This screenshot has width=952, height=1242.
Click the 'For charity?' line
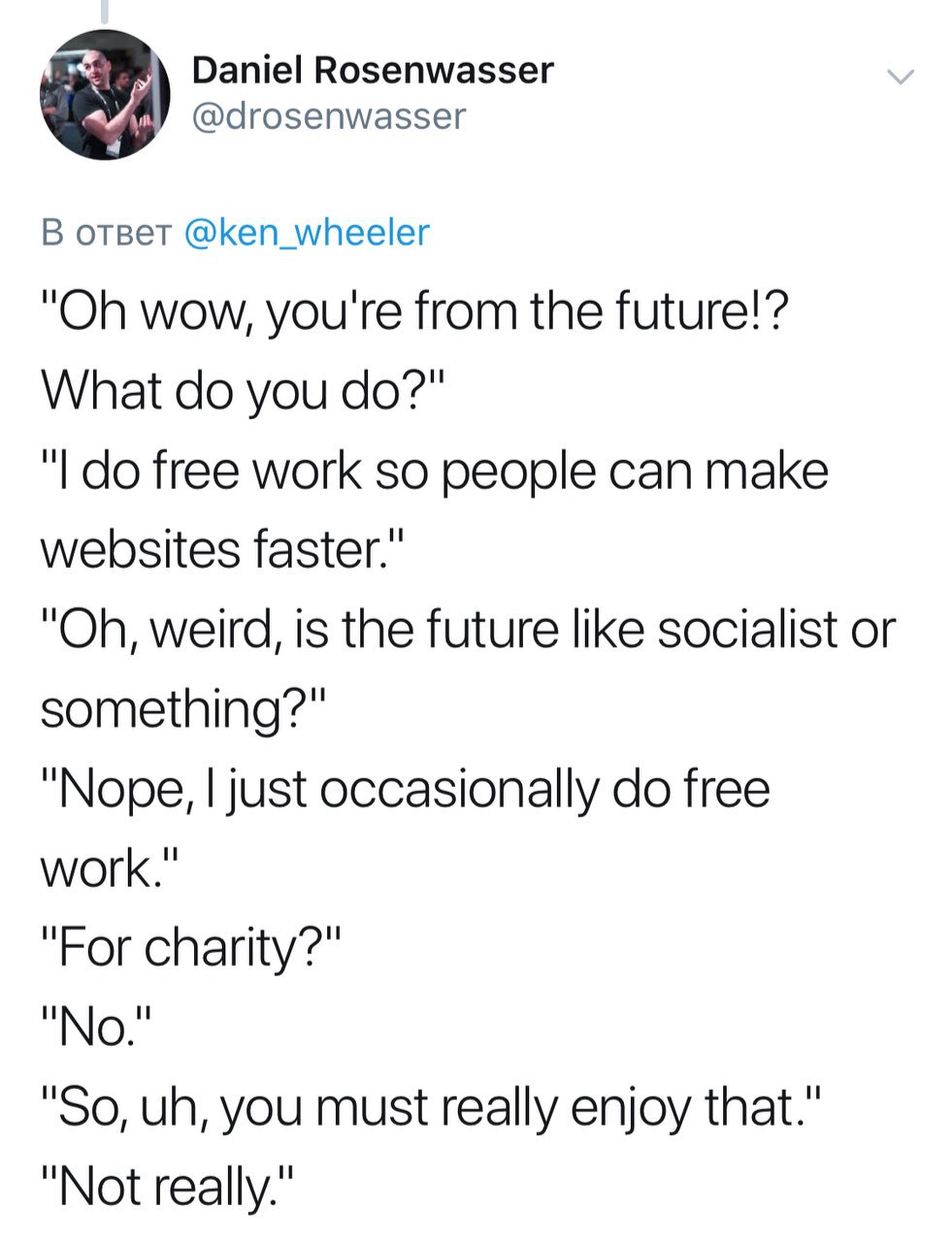(x=192, y=948)
